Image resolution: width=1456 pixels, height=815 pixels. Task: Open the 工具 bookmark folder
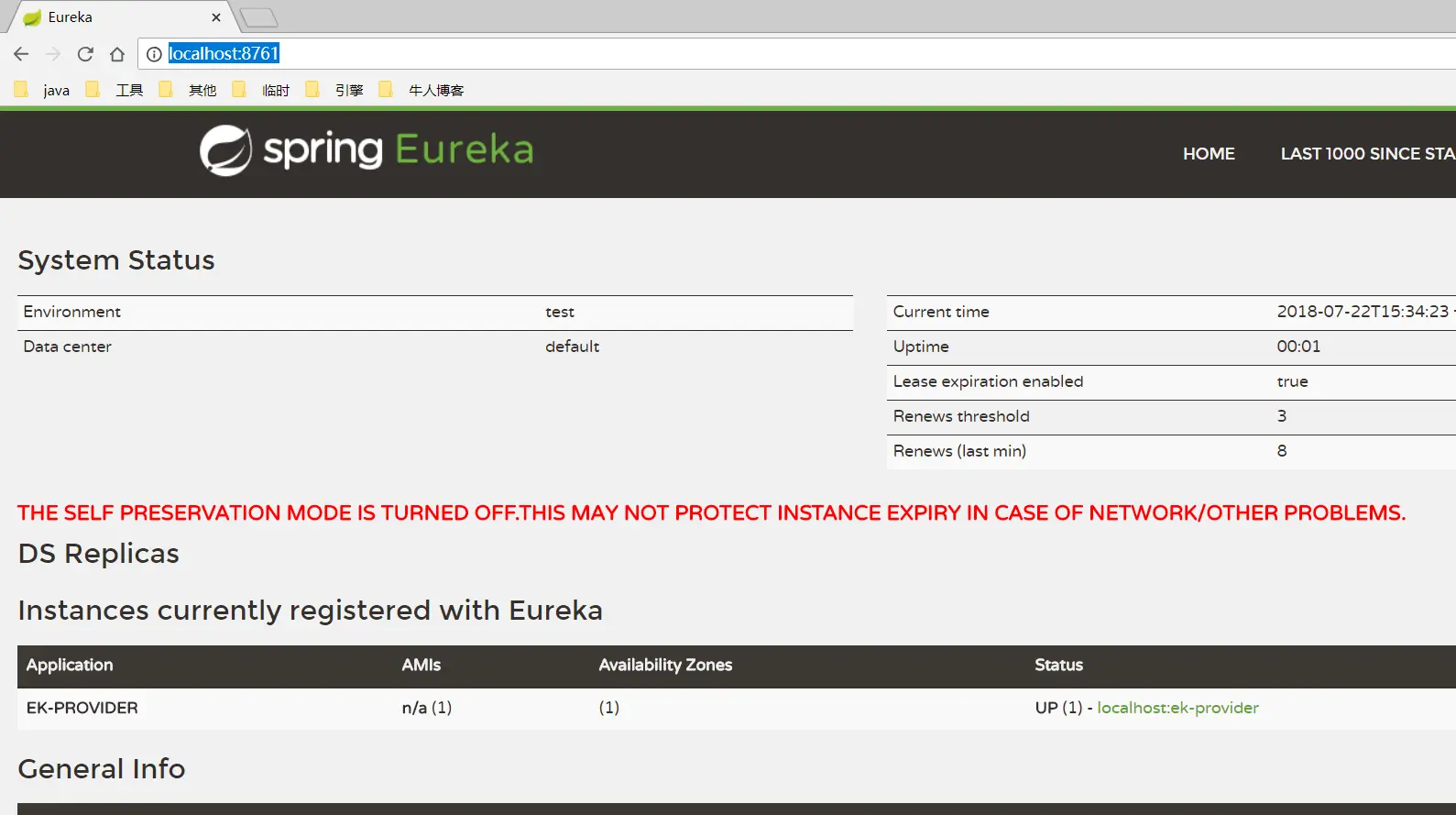coord(115,90)
